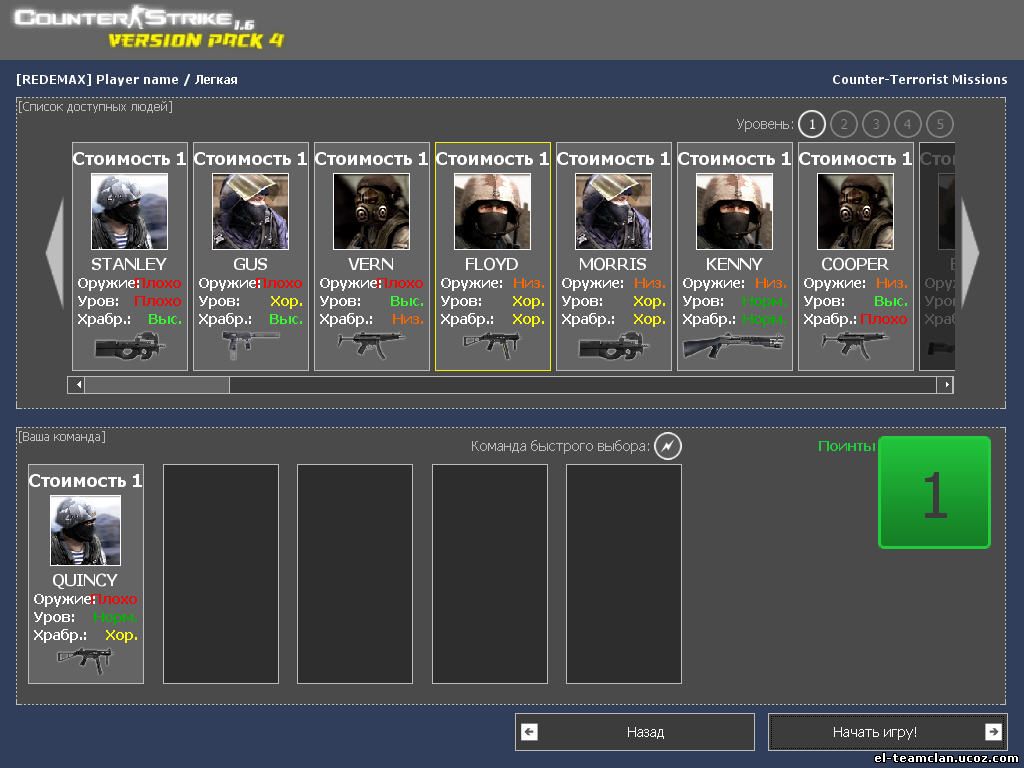The image size is (1024, 768).
Task: Click Cooper's submachine gun icon
Action: tap(855, 343)
